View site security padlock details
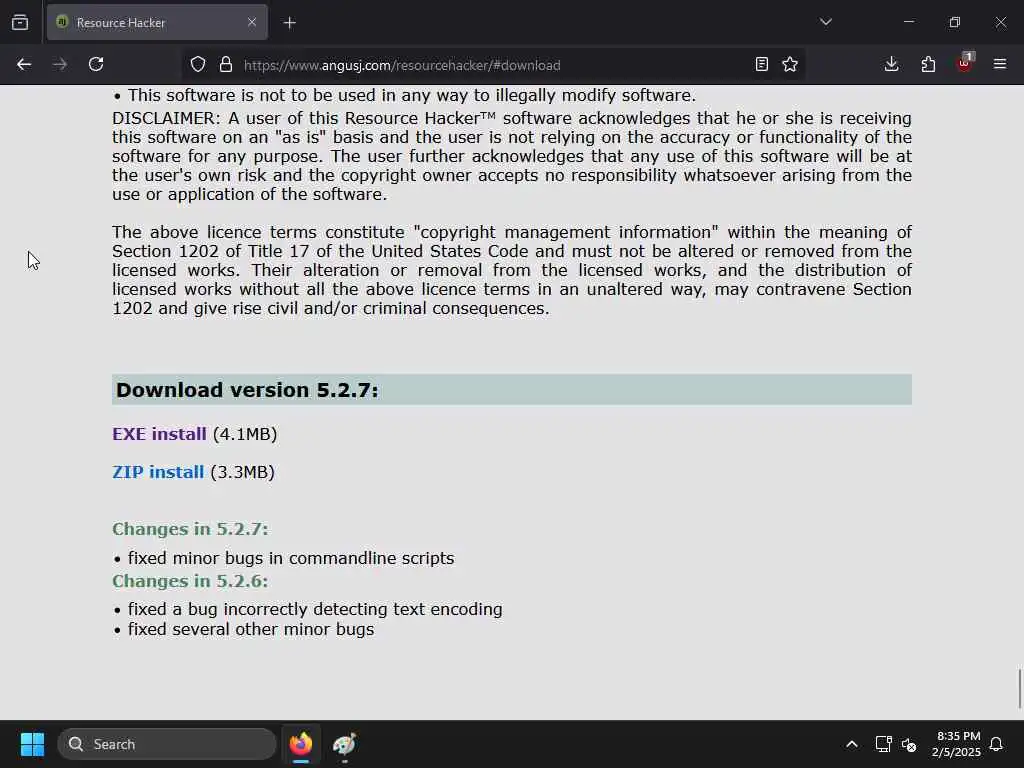 tap(226, 65)
